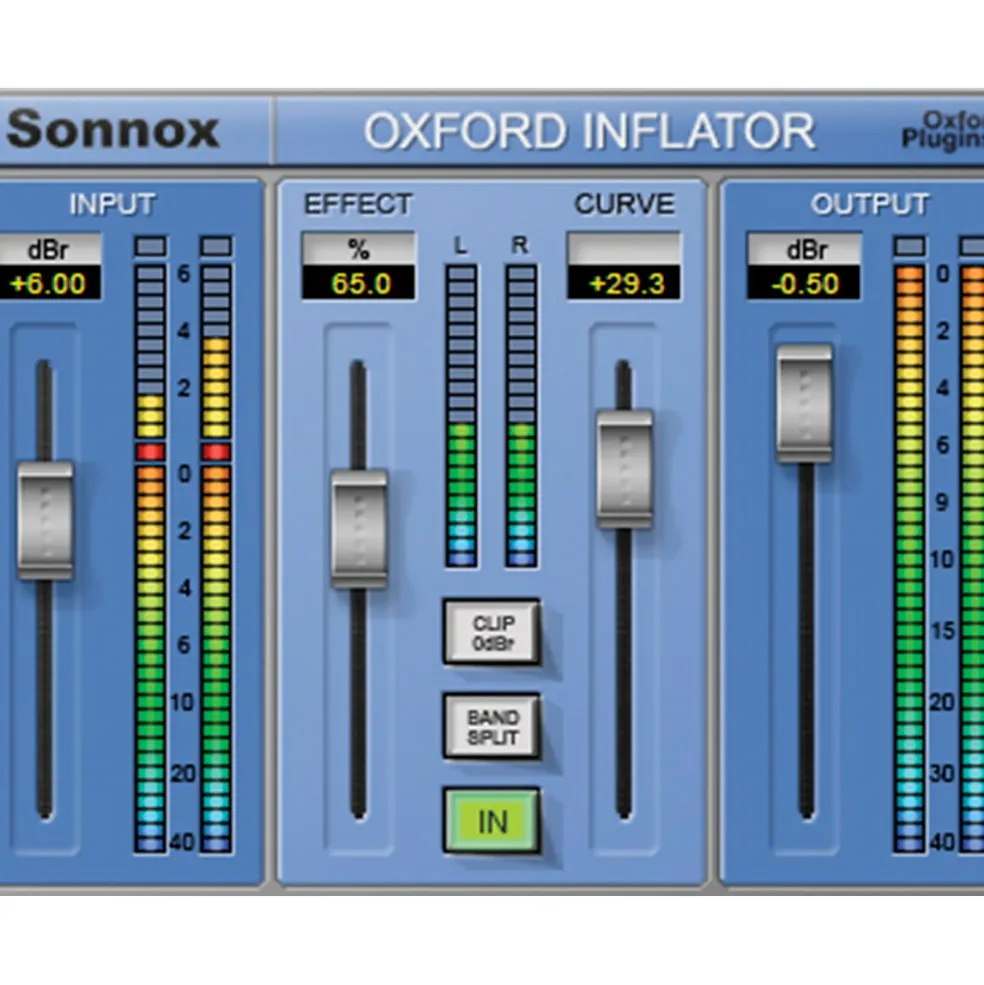Select the effect percent field 65.0
Viewport: 984px width, 985px height.
[359, 284]
